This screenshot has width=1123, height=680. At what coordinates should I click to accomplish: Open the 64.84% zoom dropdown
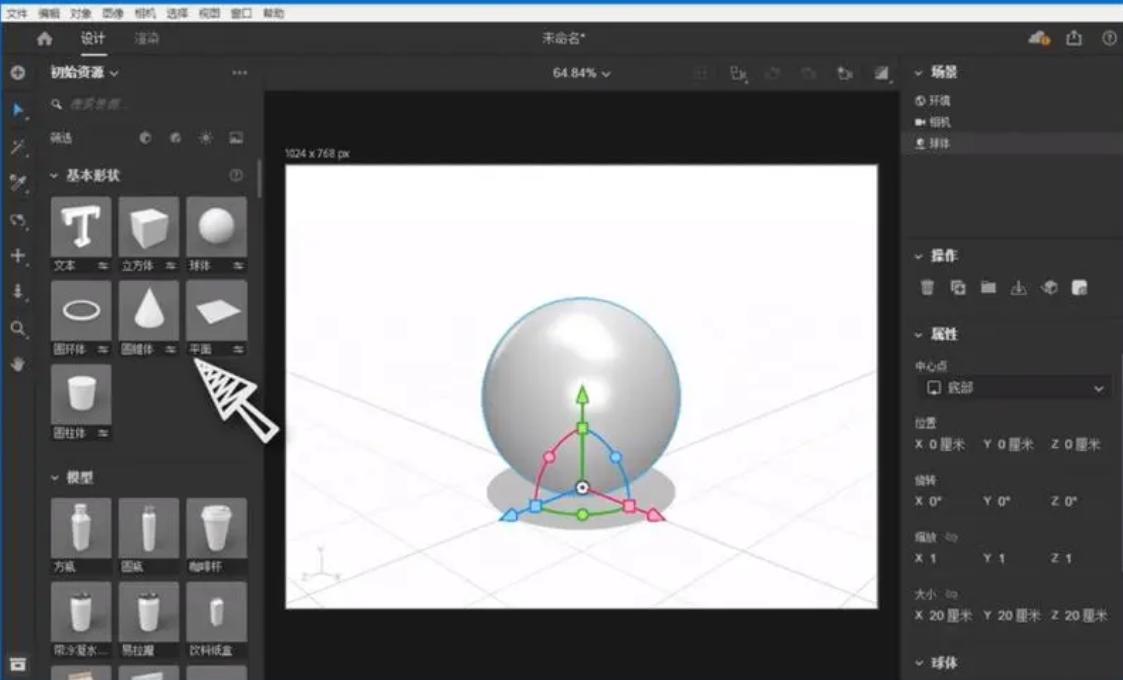coord(581,73)
